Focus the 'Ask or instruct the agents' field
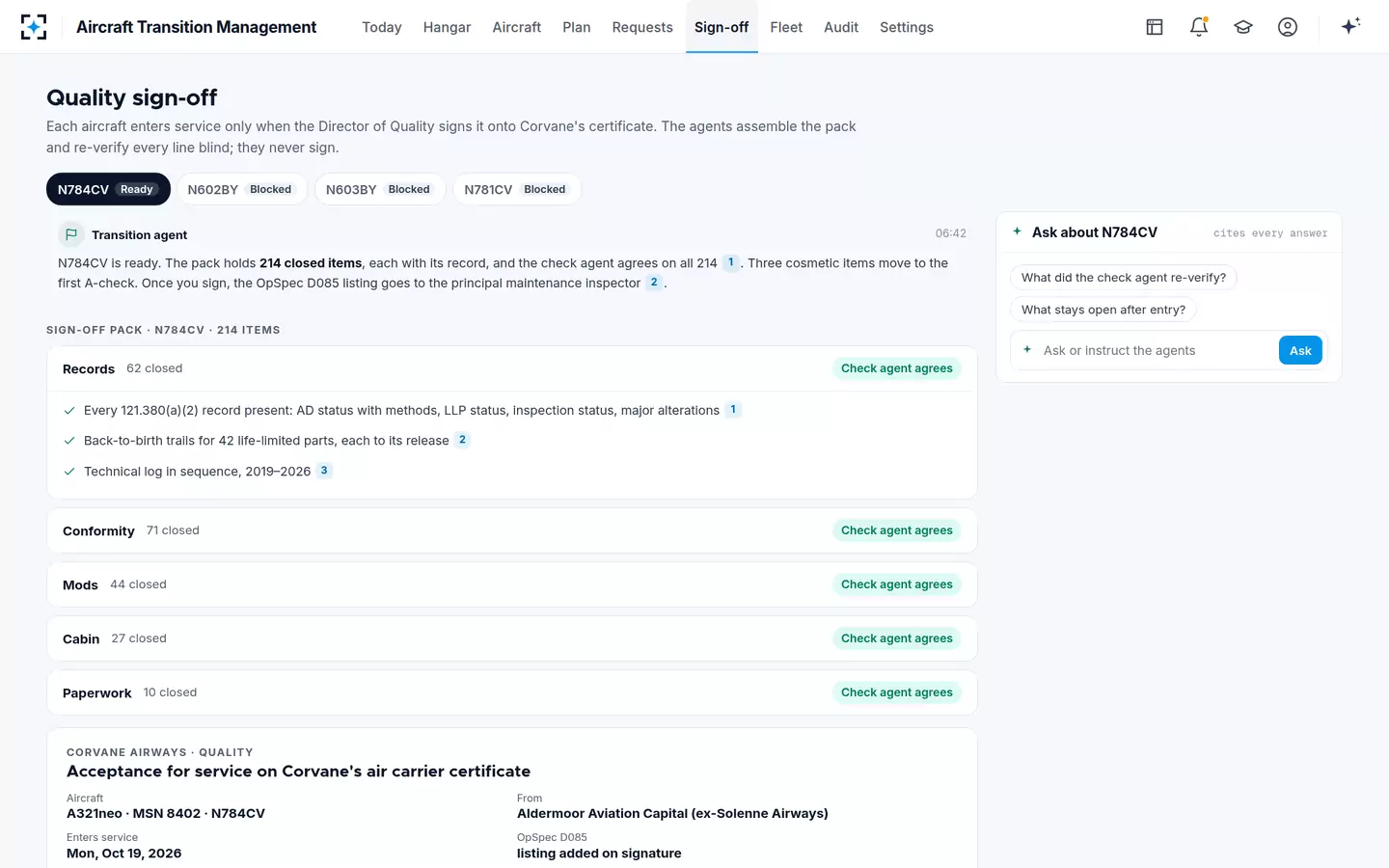 point(1157,350)
